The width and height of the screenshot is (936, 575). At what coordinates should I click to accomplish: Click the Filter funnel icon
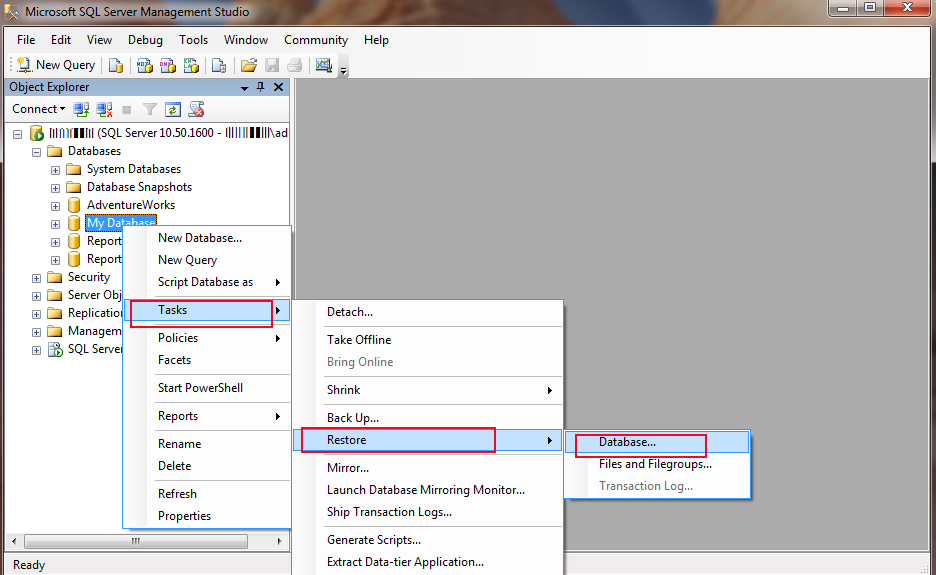150,109
